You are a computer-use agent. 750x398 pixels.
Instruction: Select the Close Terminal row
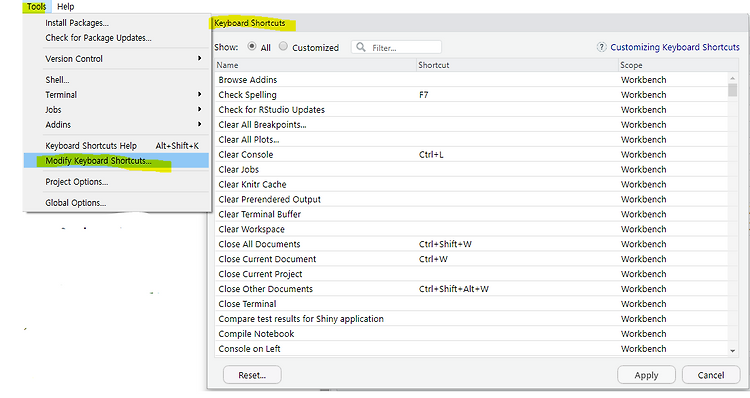(x=471, y=304)
